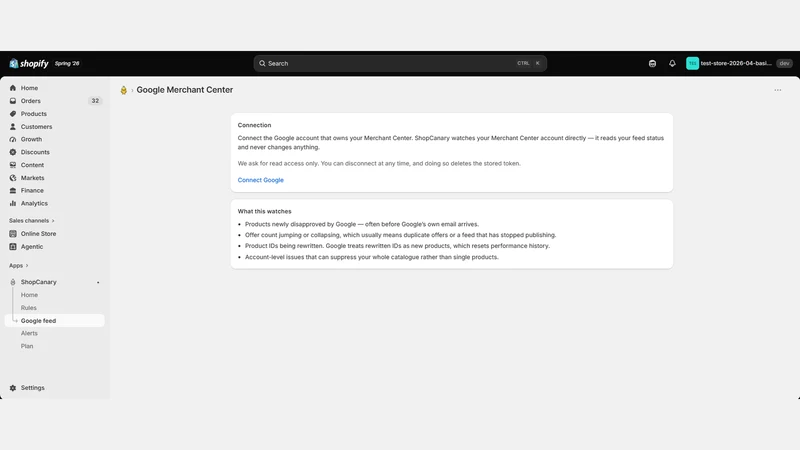800x450 pixels.
Task: Click the Analytics bar chart icon
Action: pos(13,203)
